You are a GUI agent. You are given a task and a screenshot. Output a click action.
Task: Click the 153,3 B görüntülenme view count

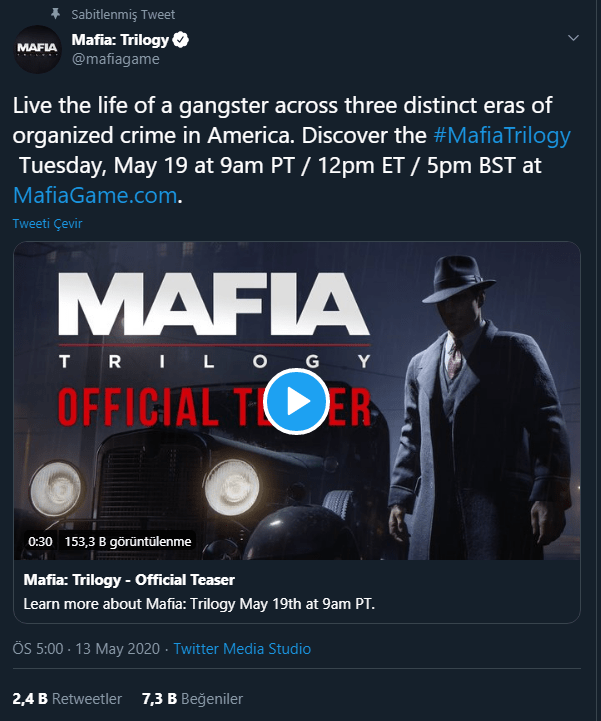coord(126,541)
